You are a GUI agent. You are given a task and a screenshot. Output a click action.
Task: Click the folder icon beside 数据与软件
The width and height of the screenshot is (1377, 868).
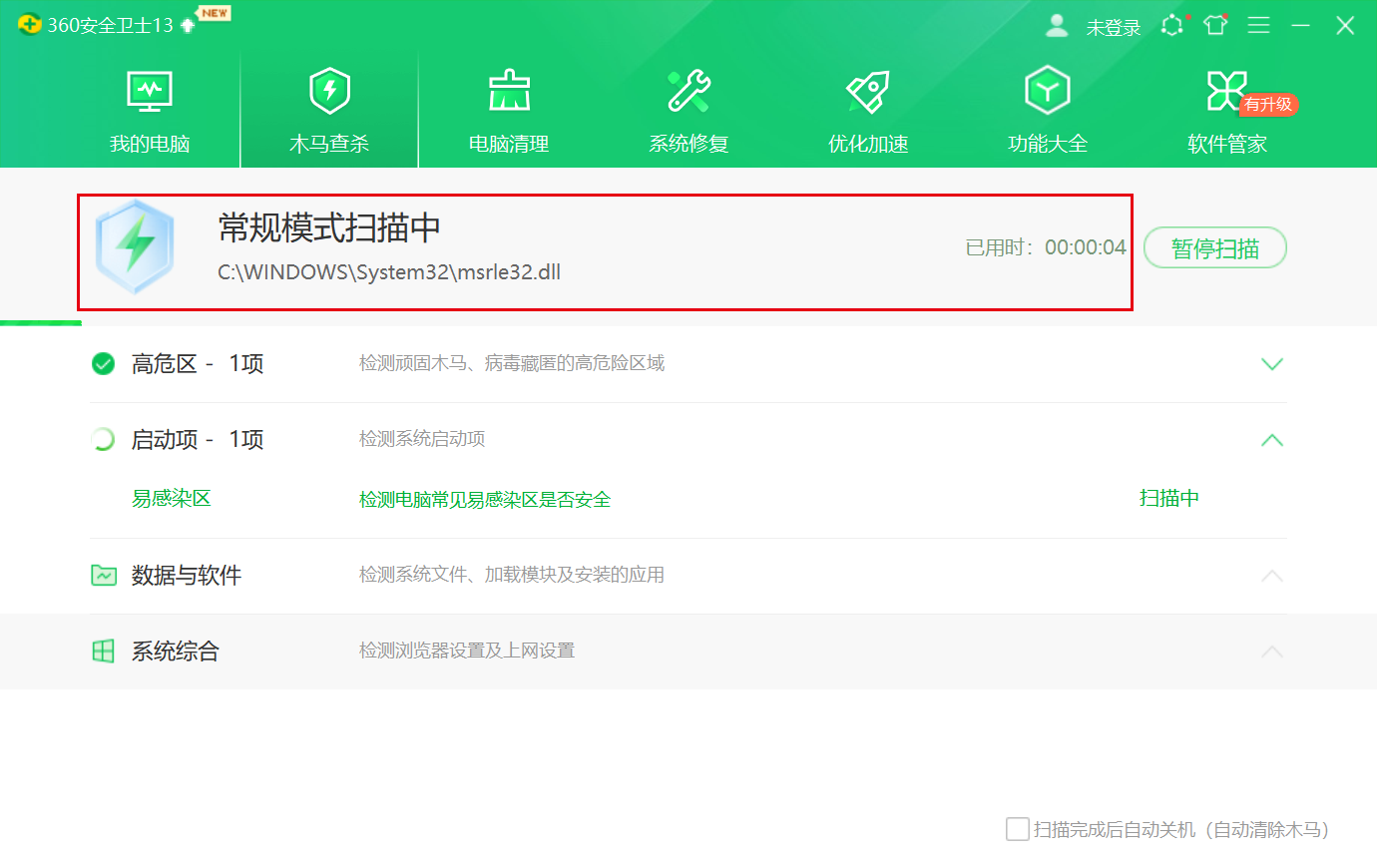tap(104, 576)
